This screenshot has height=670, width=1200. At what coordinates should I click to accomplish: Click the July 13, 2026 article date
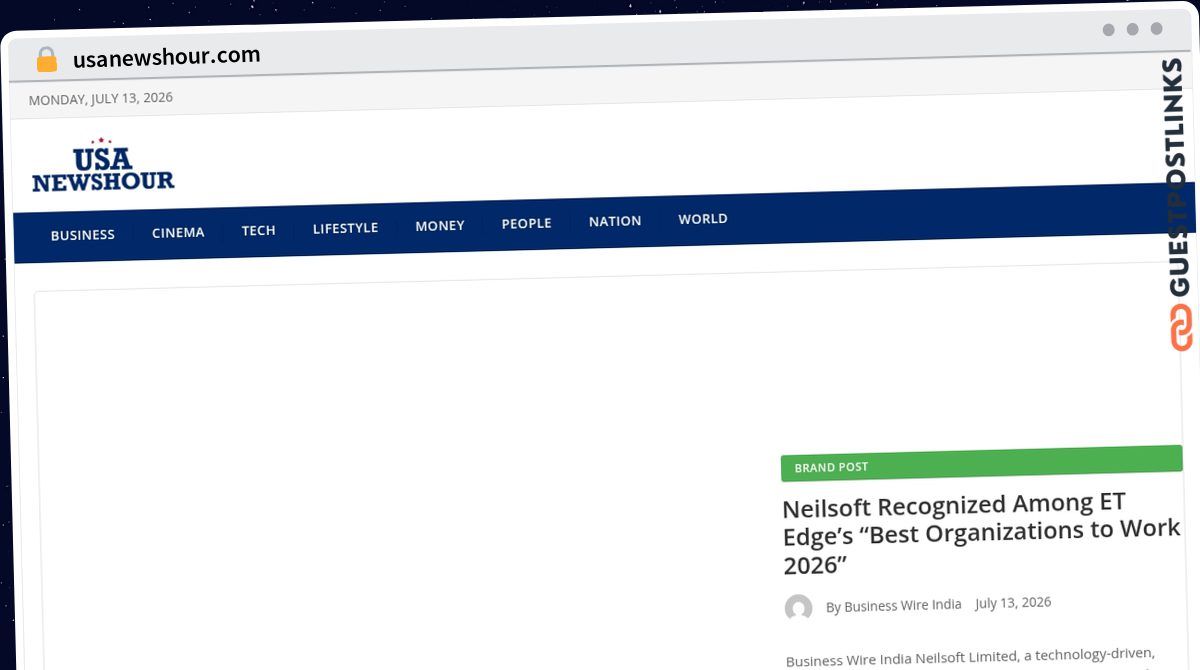(1013, 602)
